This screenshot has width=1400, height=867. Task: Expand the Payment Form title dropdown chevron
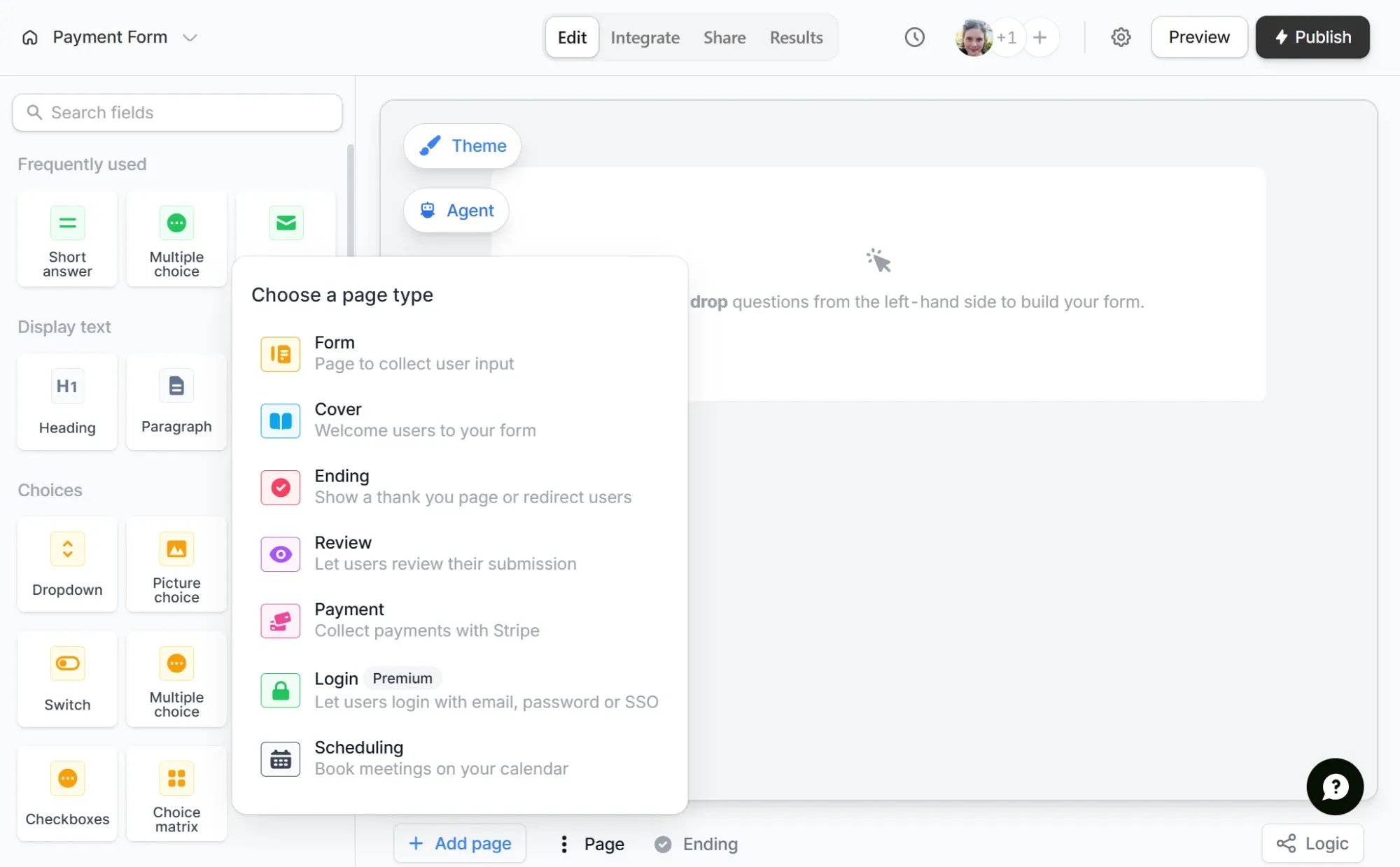190,37
